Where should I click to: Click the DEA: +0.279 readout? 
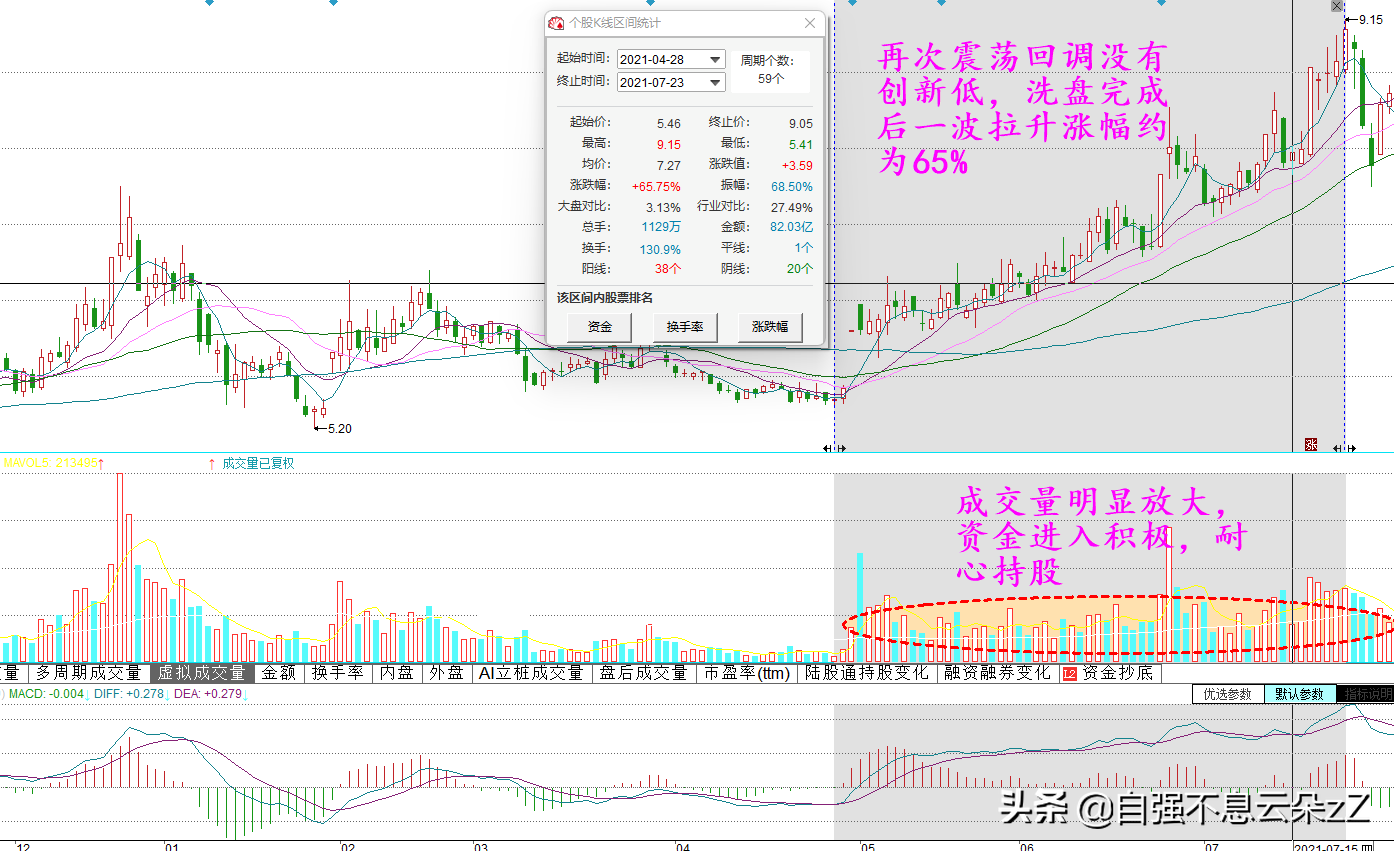click(x=208, y=693)
